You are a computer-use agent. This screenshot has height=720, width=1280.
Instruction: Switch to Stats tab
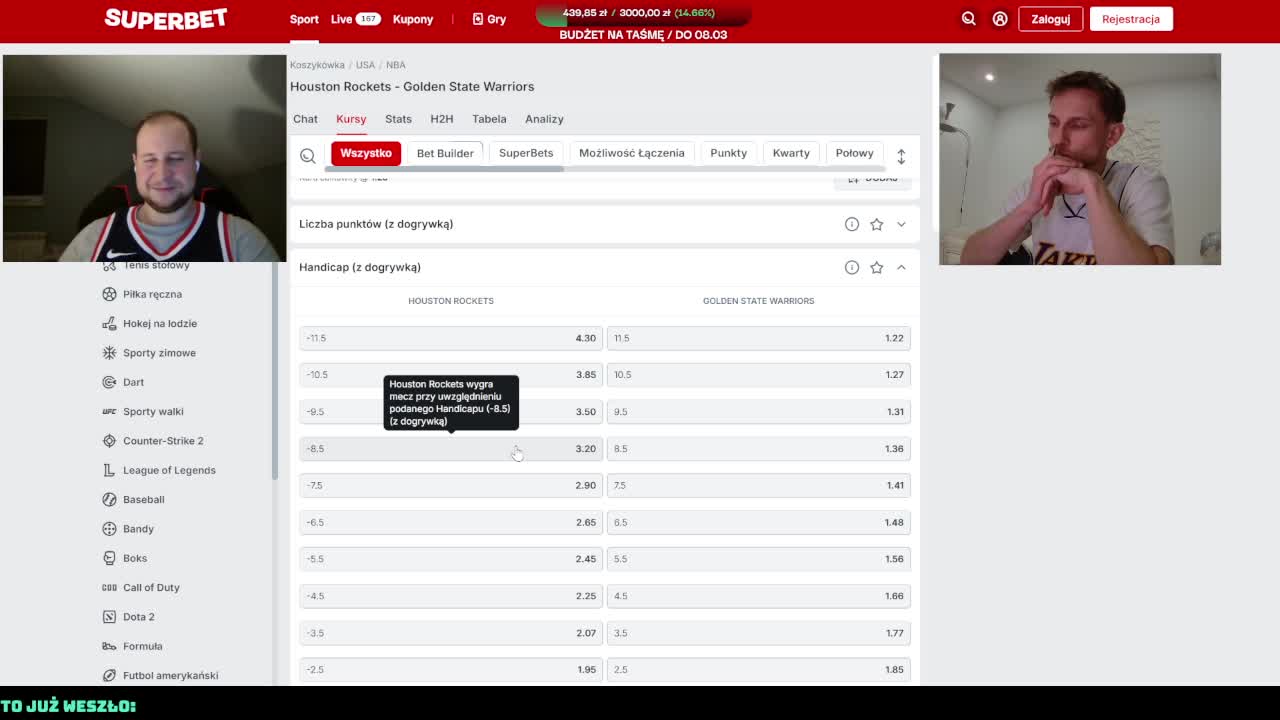click(398, 119)
